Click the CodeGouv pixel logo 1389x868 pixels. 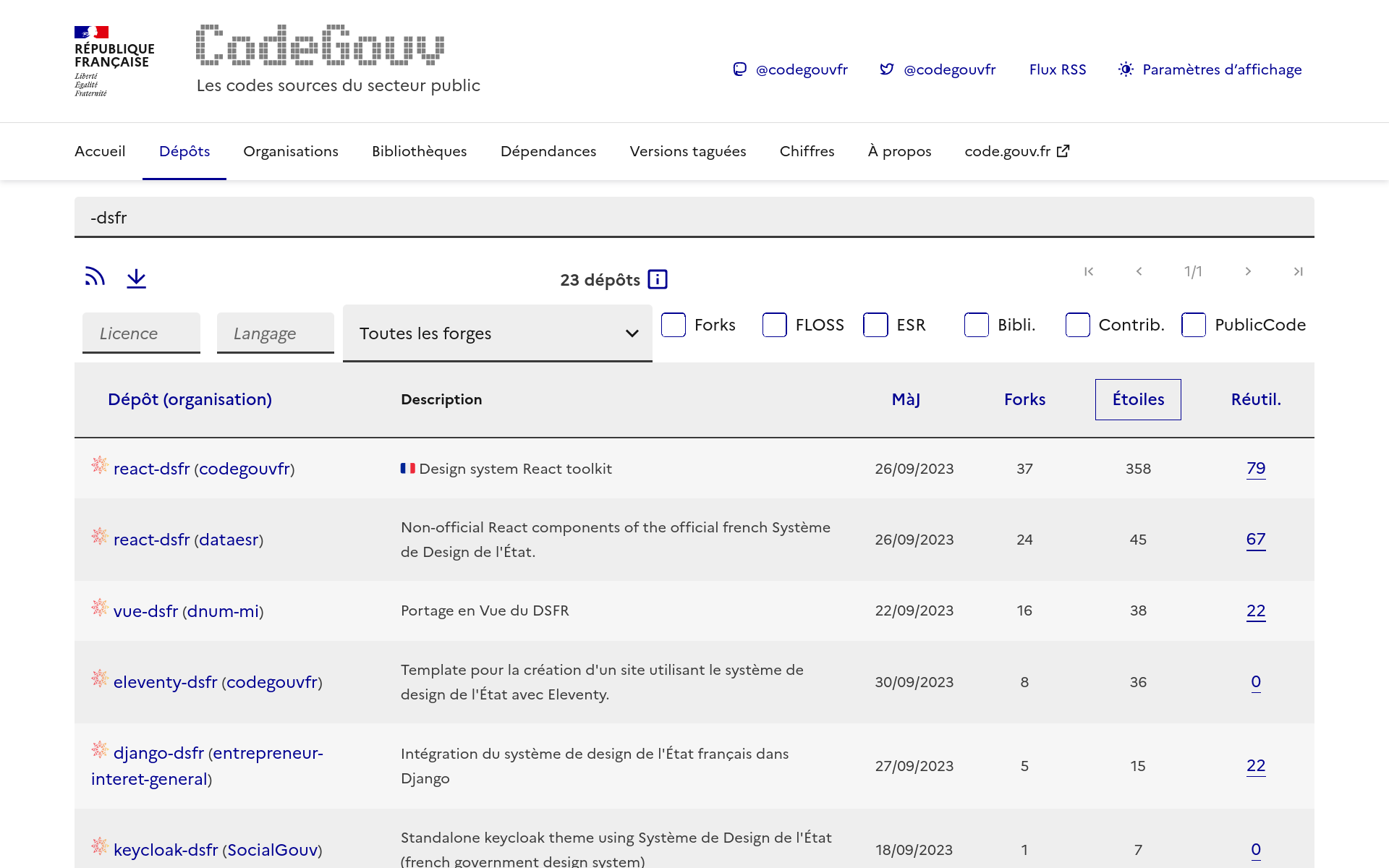click(x=320, y=45)
